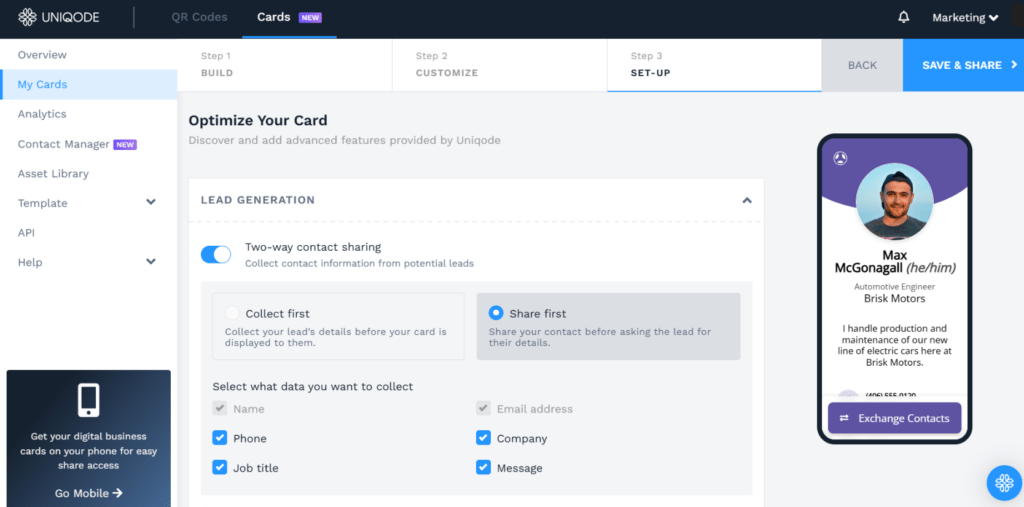This screenshot has height=507, width=1024.
Task: Select the Share first radio option
Action: click(x=496, y=313)
